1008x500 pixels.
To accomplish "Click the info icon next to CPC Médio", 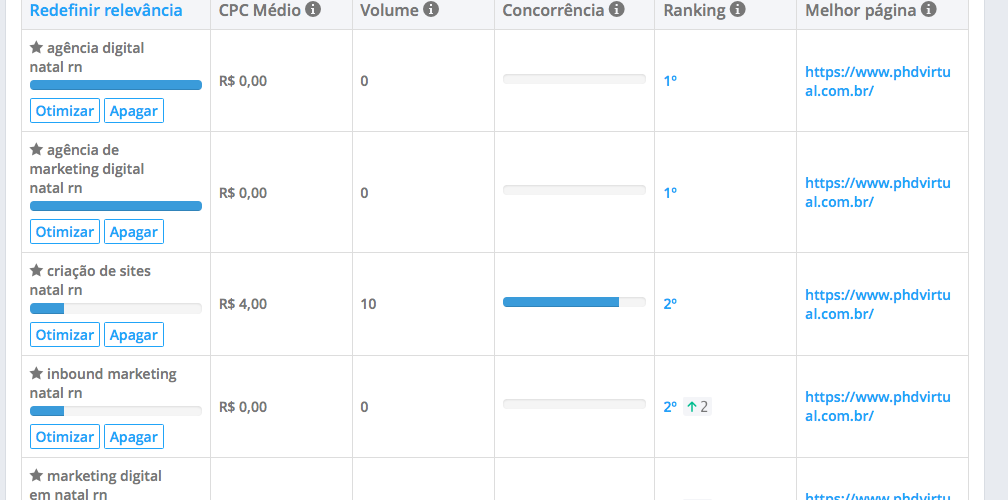I will tap(313, 10).
